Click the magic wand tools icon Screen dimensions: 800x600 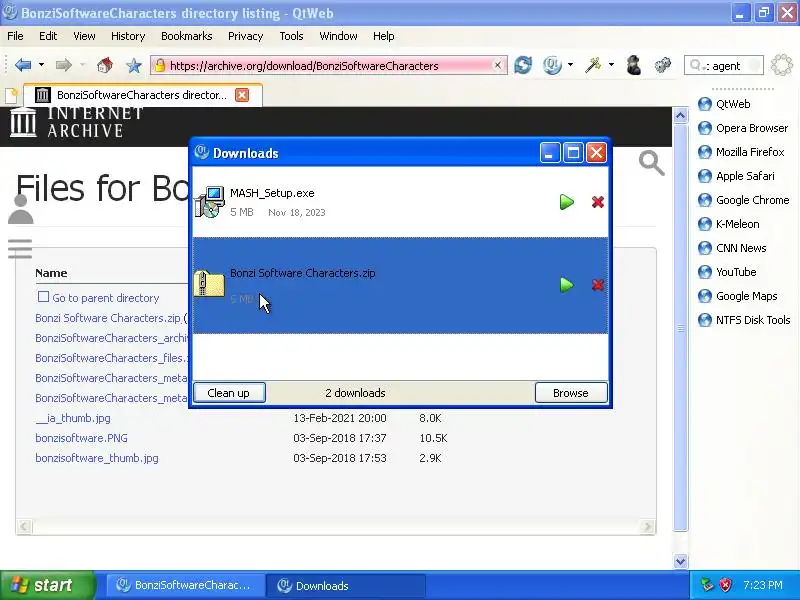[592, 65]
